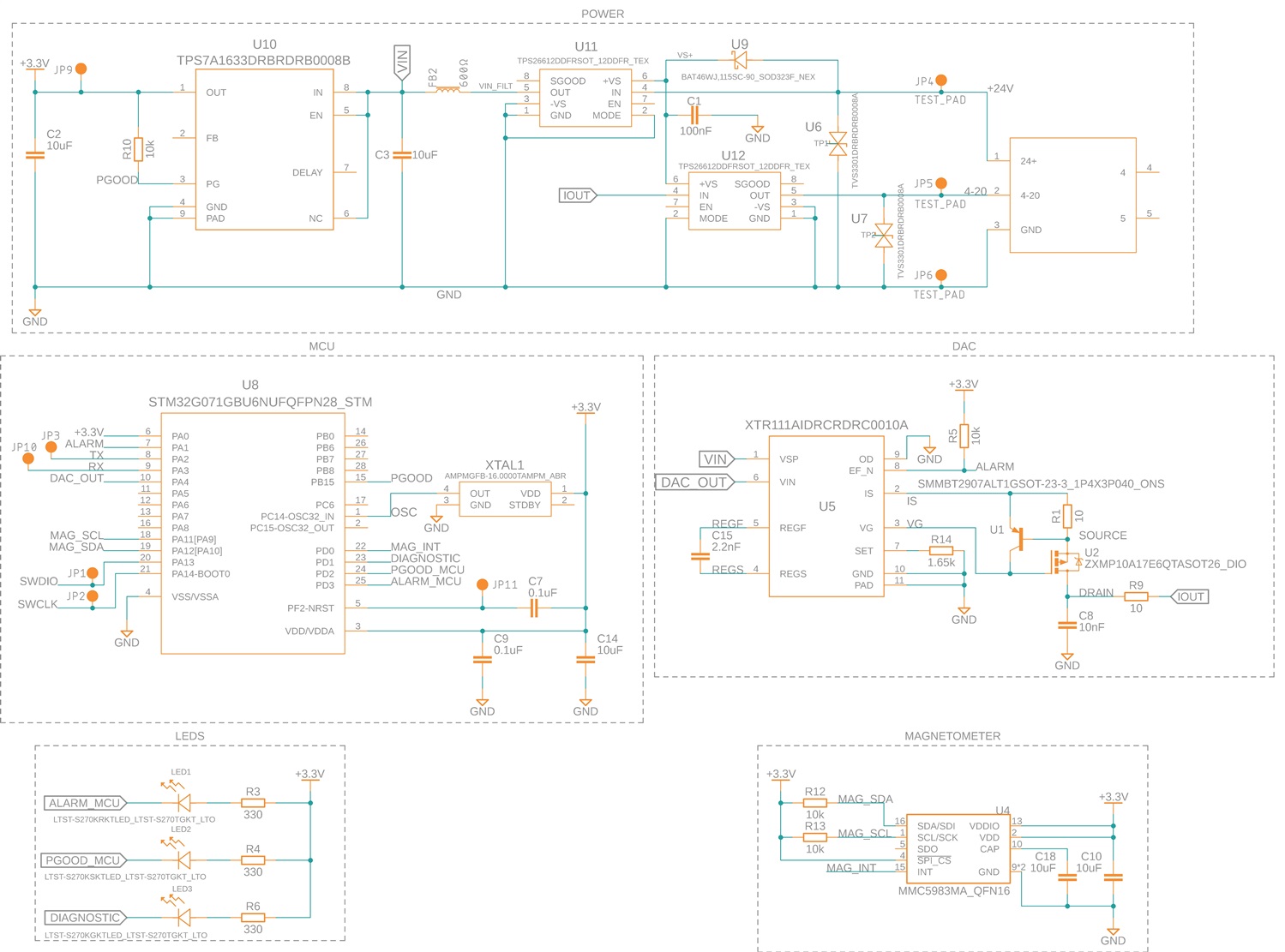
Task: Click the MCU section title
Action: tap(321, 346)
